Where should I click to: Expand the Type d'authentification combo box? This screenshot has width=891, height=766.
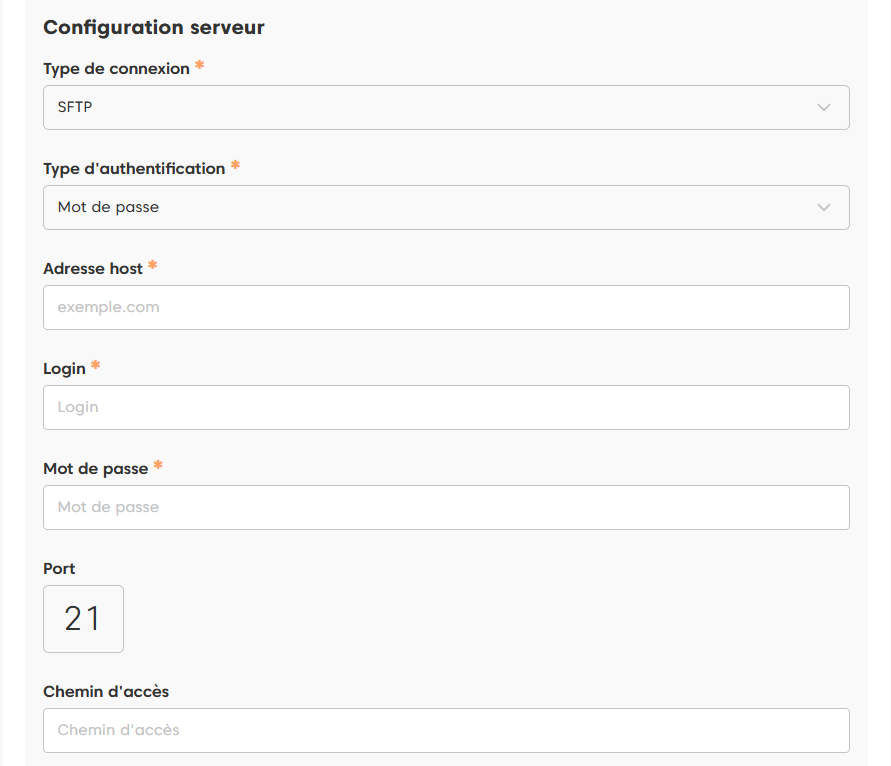[445, 207]
